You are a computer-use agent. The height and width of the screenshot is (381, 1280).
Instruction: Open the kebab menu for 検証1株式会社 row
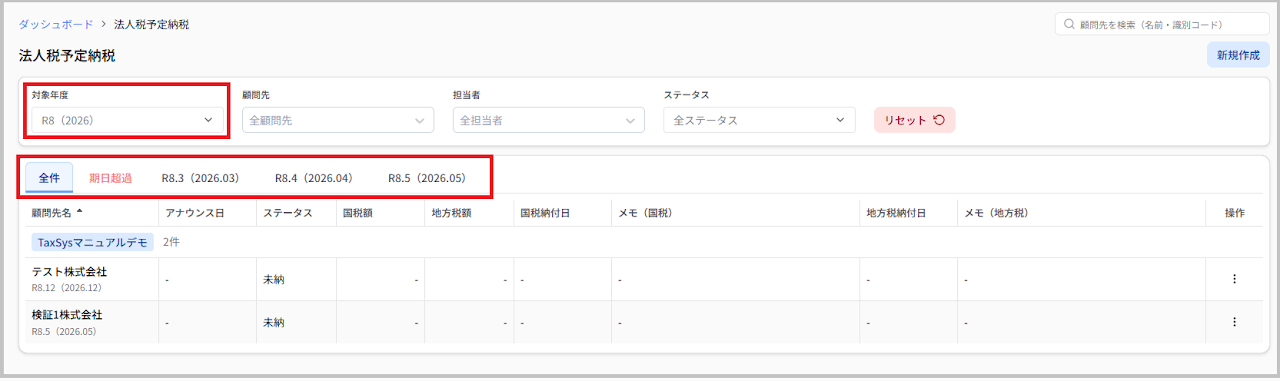click(1234, 322)
